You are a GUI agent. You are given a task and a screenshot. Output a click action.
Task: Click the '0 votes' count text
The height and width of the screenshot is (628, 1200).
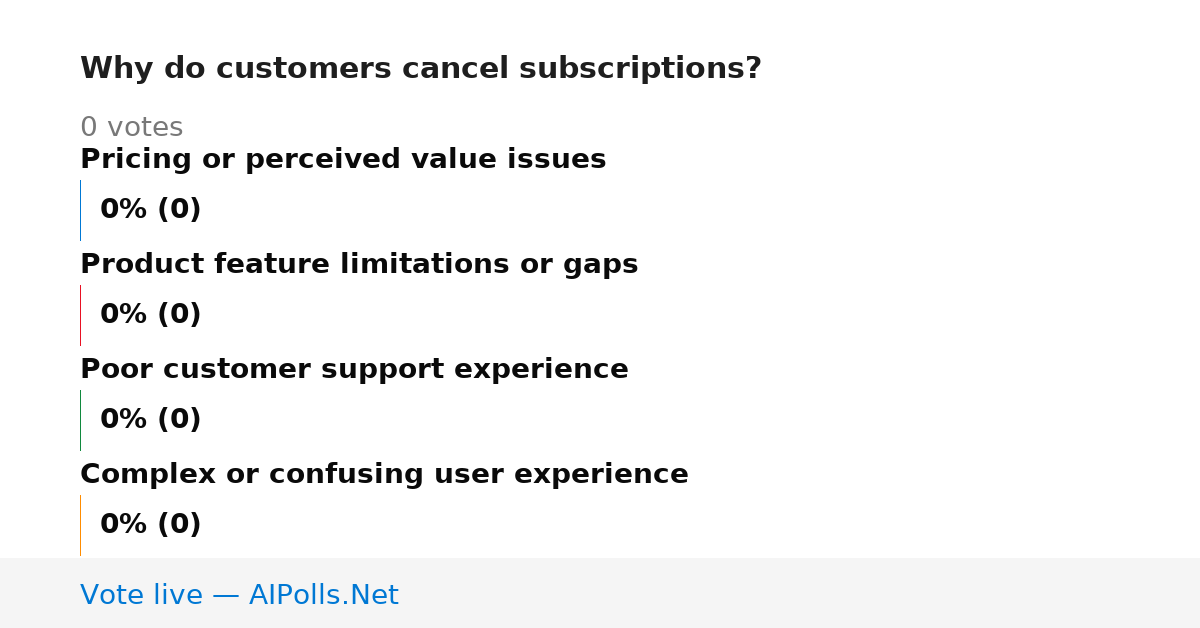131,128
